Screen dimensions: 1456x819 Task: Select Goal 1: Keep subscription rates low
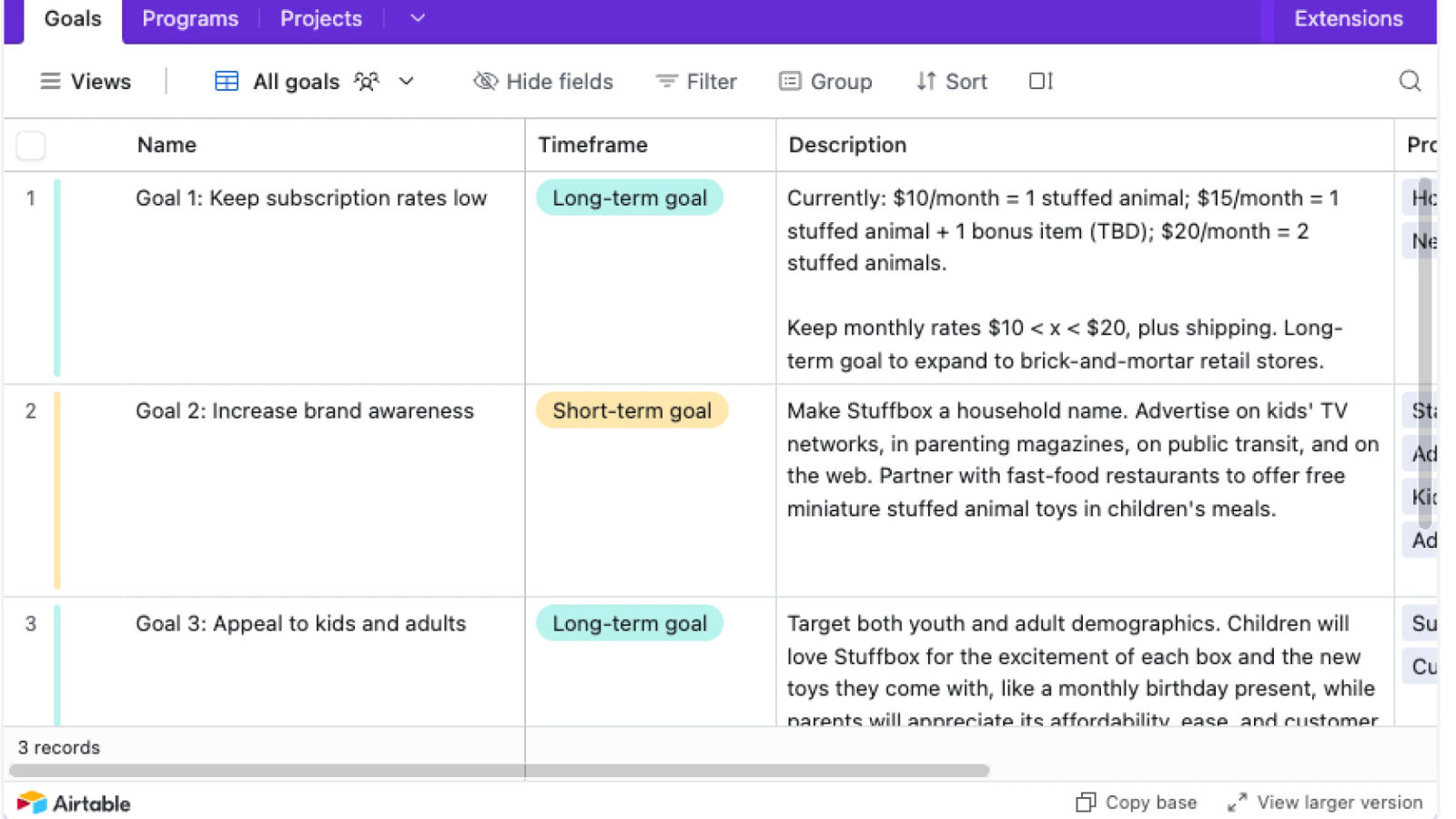tap(311, 198)
